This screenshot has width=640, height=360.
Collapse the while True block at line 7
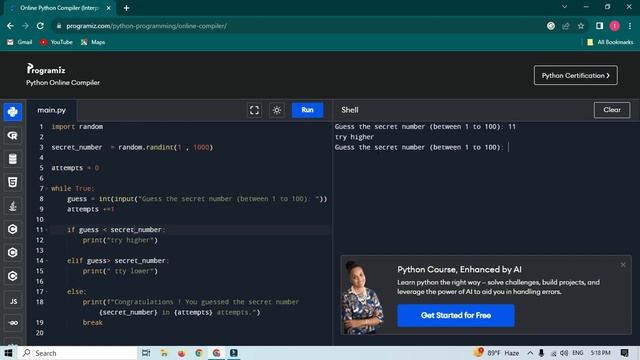coord(47,189)
